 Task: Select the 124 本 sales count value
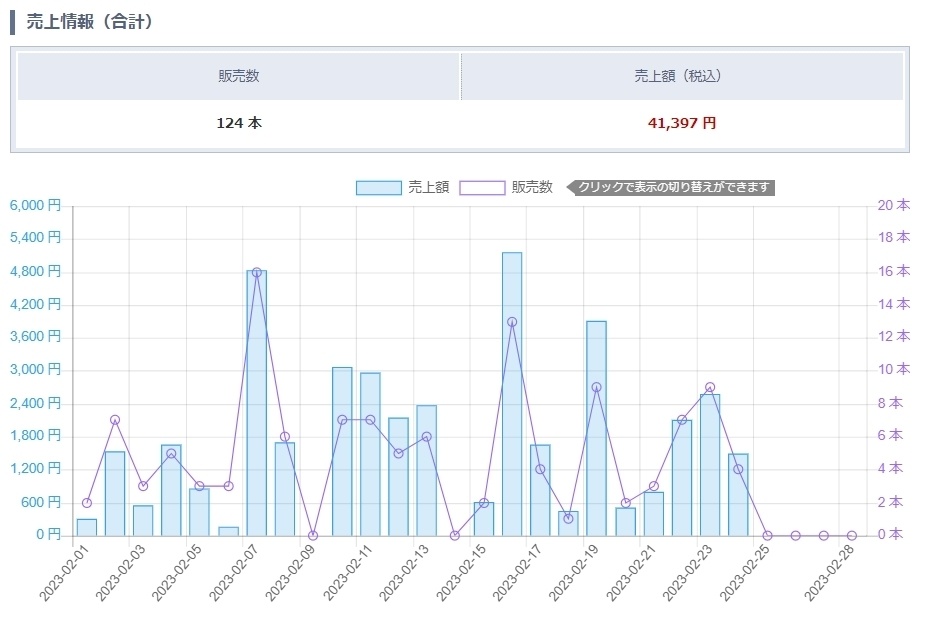pyautogui.click(x=239, y=123)
